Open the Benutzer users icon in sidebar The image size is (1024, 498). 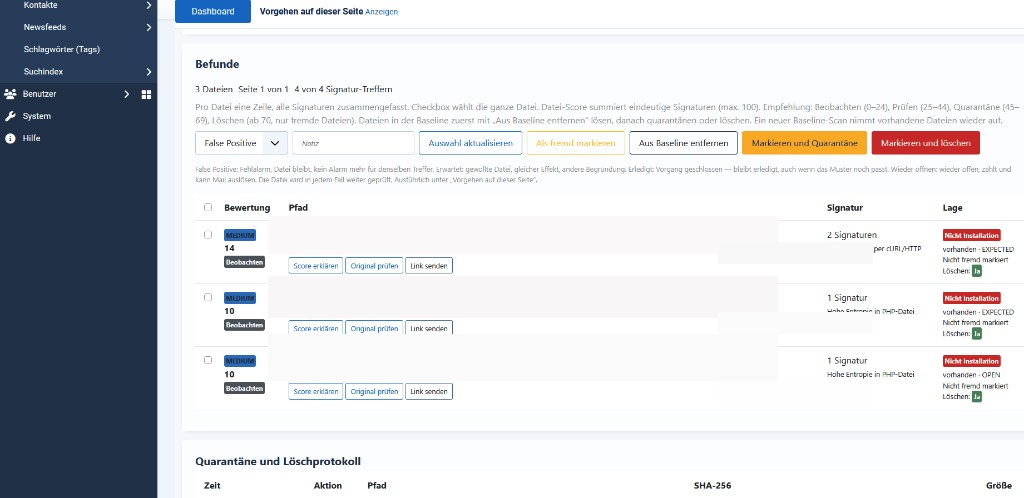tap(10, 94)
